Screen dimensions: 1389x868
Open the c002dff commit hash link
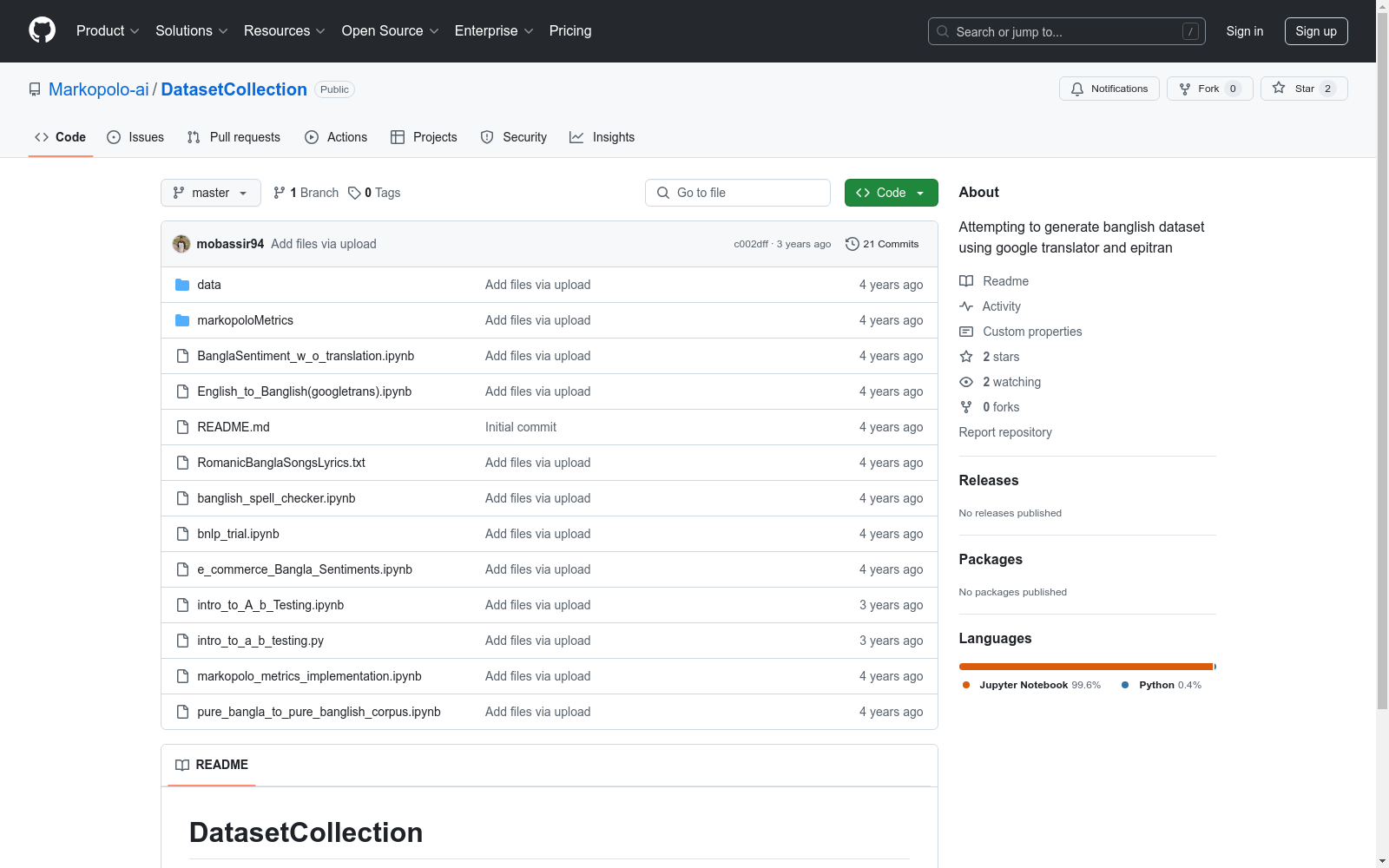(751, 244)
